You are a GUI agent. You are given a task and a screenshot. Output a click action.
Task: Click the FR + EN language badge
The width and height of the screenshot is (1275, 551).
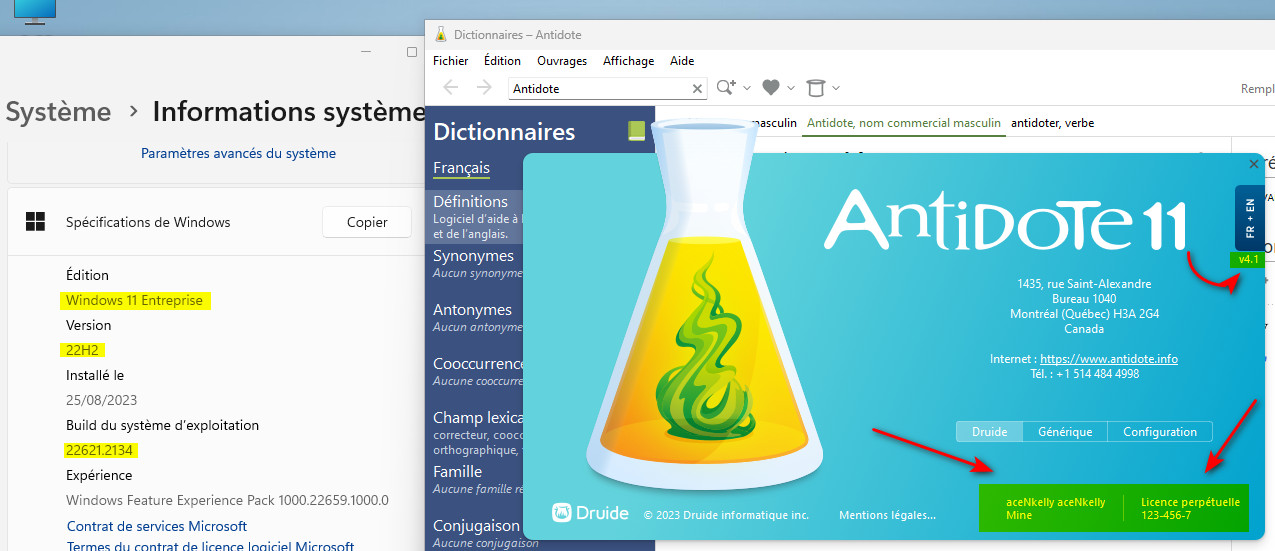pos(1249,217)
